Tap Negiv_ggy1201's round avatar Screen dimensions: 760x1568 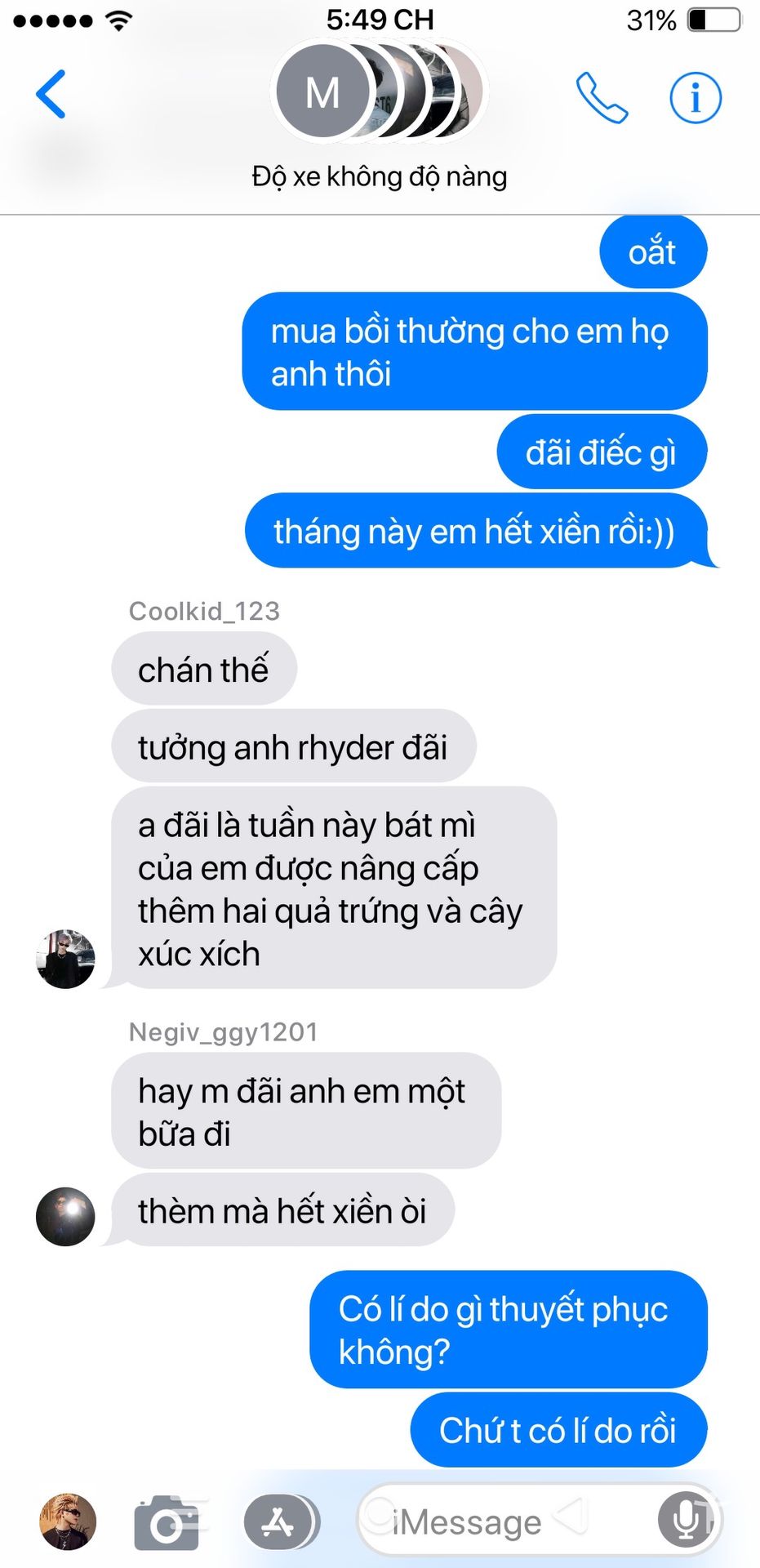coord(65,1216)
